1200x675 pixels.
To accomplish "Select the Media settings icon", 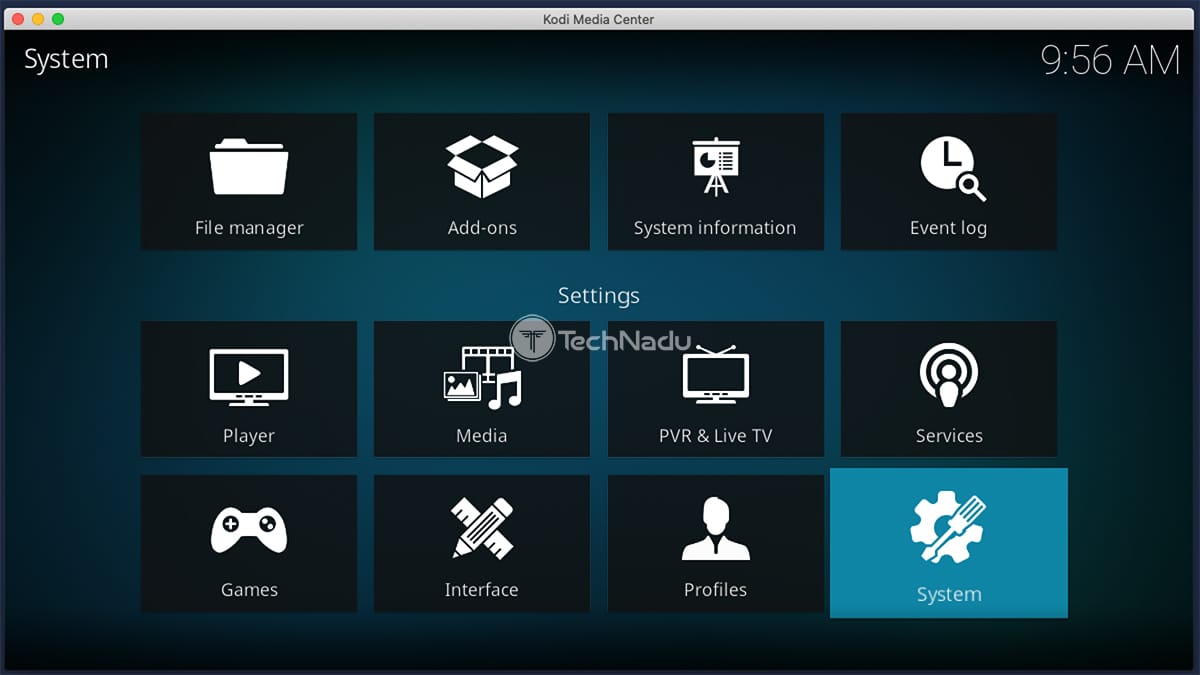I will pos(483,377).
